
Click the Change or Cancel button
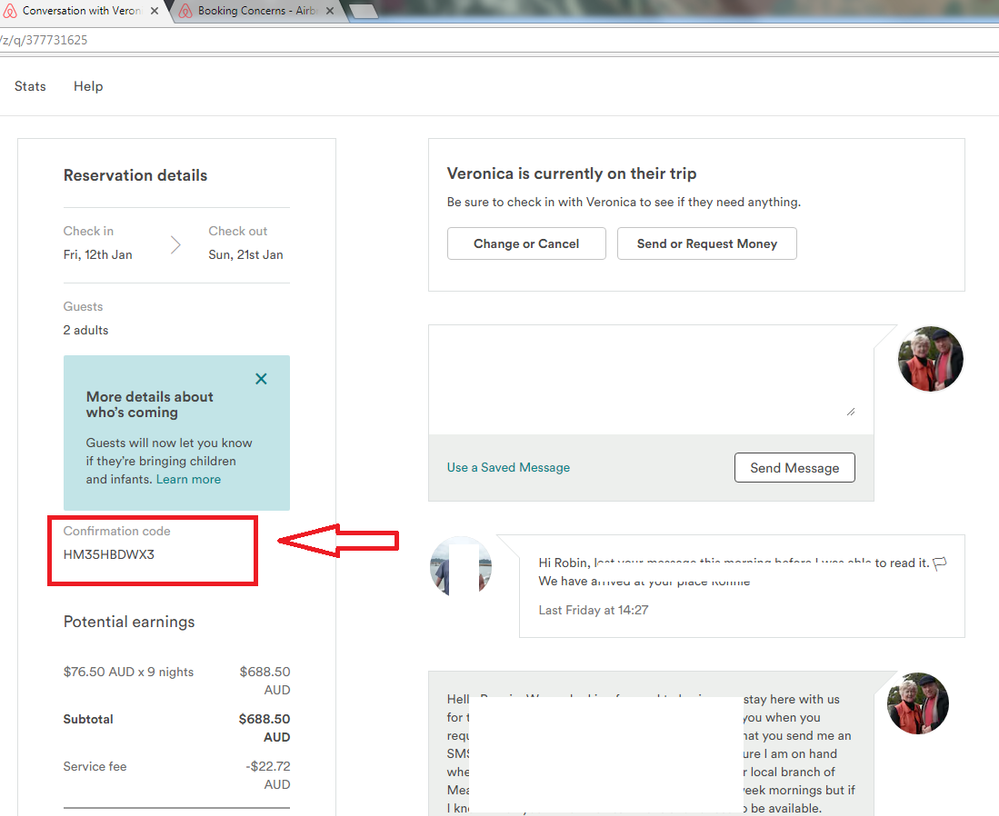pos(526,243)
